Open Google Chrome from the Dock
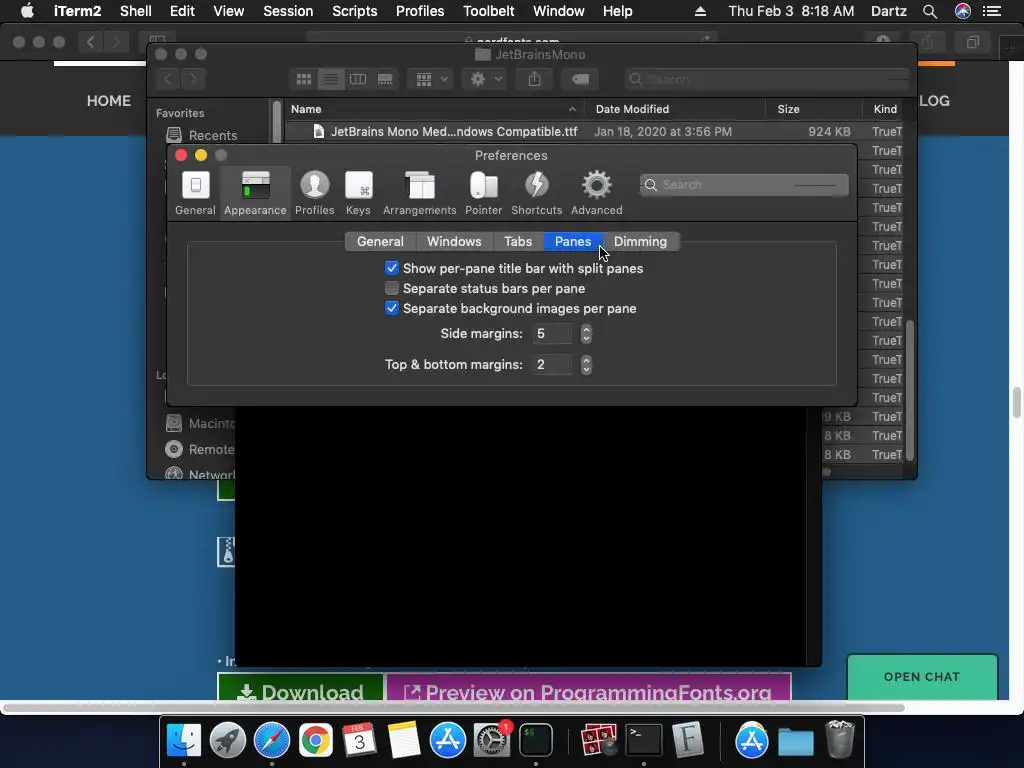The height and width of the screenshot is (768, 1024). (315, 740)
